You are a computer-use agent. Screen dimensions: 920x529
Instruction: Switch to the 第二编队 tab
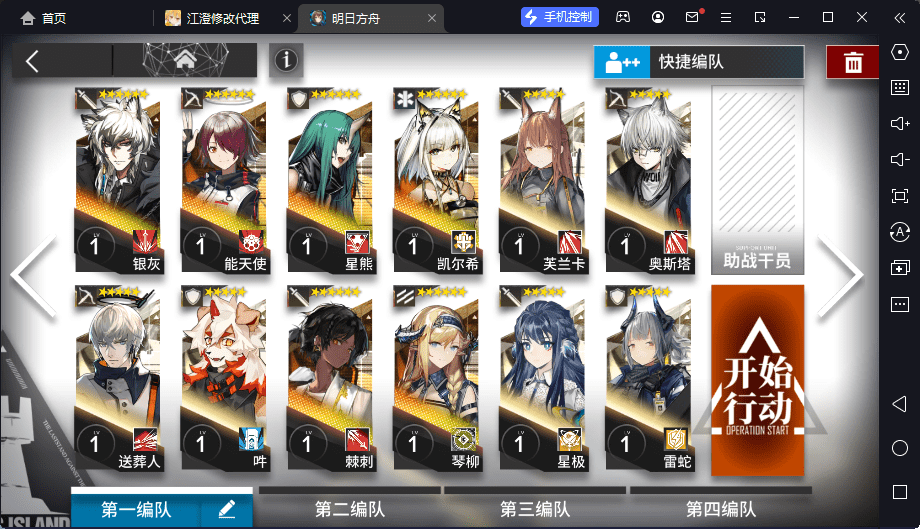click(x=350, y=508)
